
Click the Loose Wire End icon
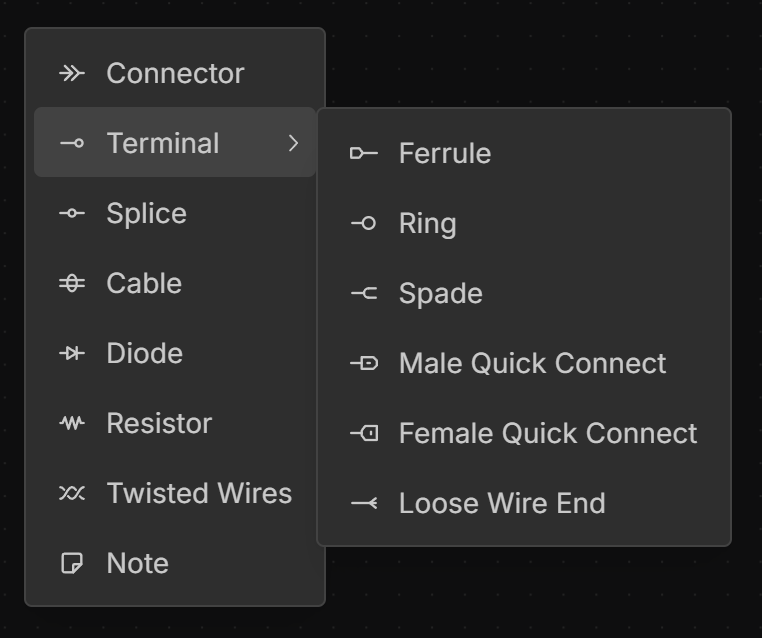click(x=364, y=503)
